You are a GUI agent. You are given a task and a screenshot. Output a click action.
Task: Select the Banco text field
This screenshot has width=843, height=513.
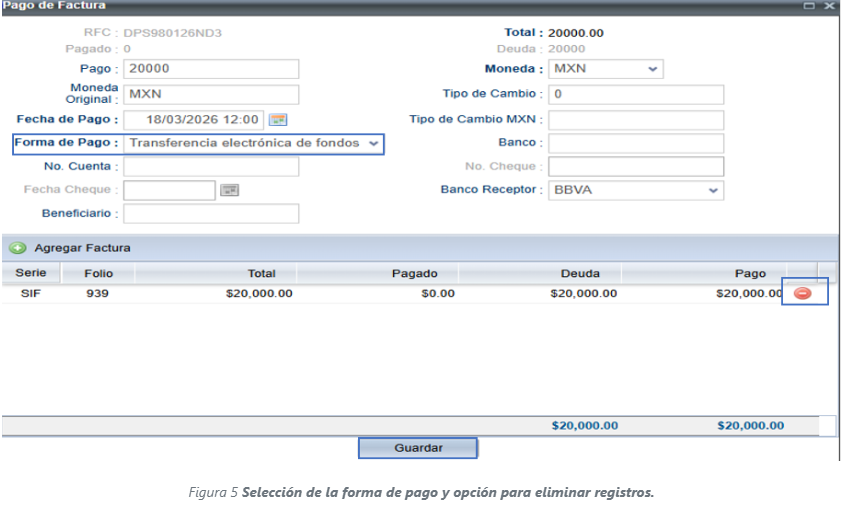635,143
